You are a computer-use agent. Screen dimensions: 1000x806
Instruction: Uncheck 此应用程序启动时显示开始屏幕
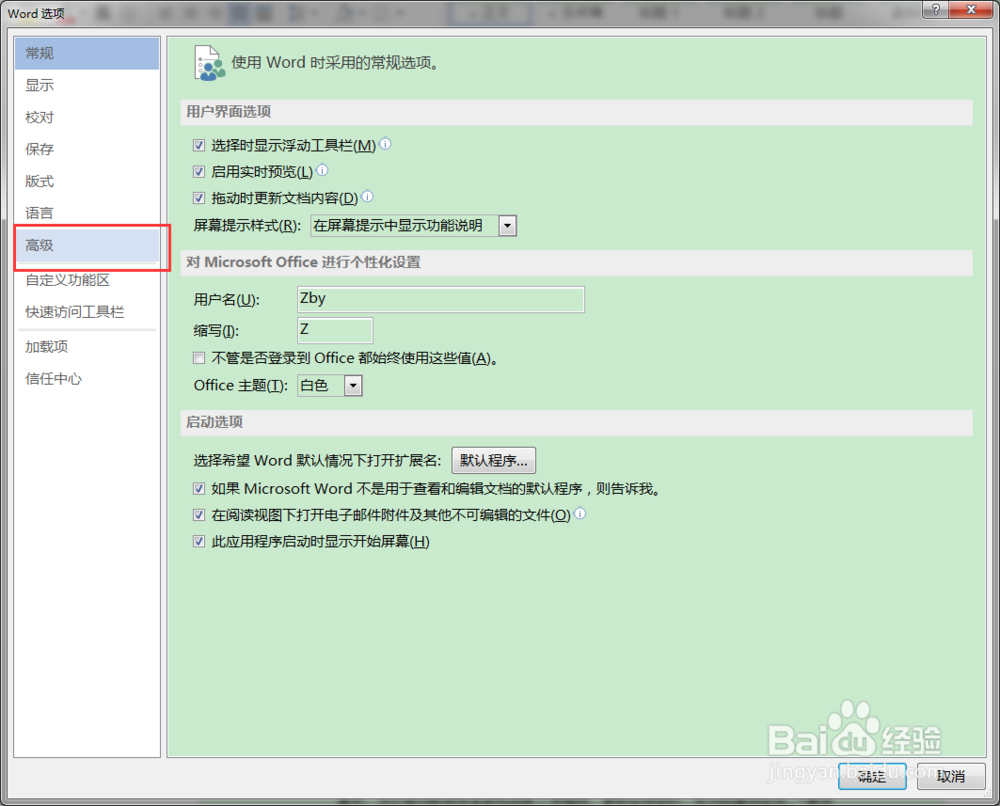(199, 540)
